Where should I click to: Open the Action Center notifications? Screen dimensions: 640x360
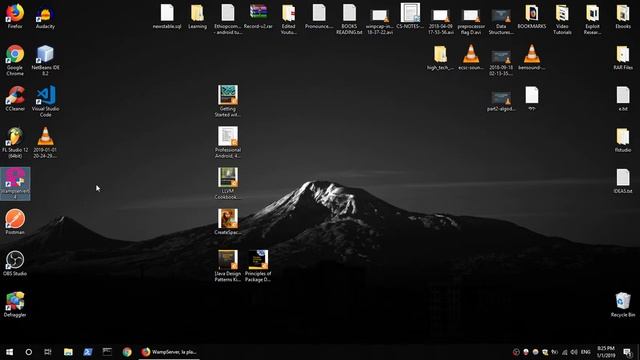628,352
